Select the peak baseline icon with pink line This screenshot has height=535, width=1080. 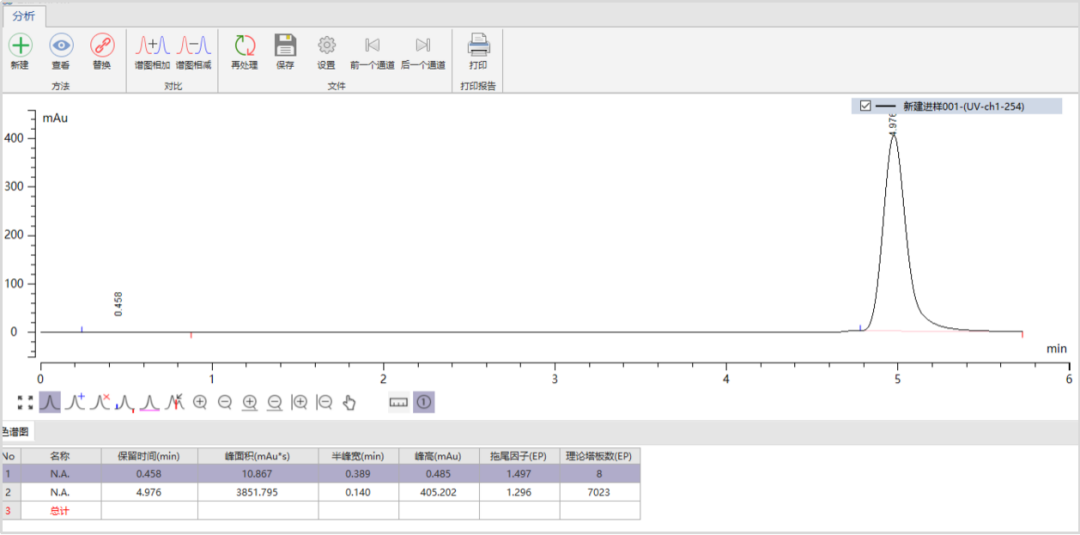(150, 402)
